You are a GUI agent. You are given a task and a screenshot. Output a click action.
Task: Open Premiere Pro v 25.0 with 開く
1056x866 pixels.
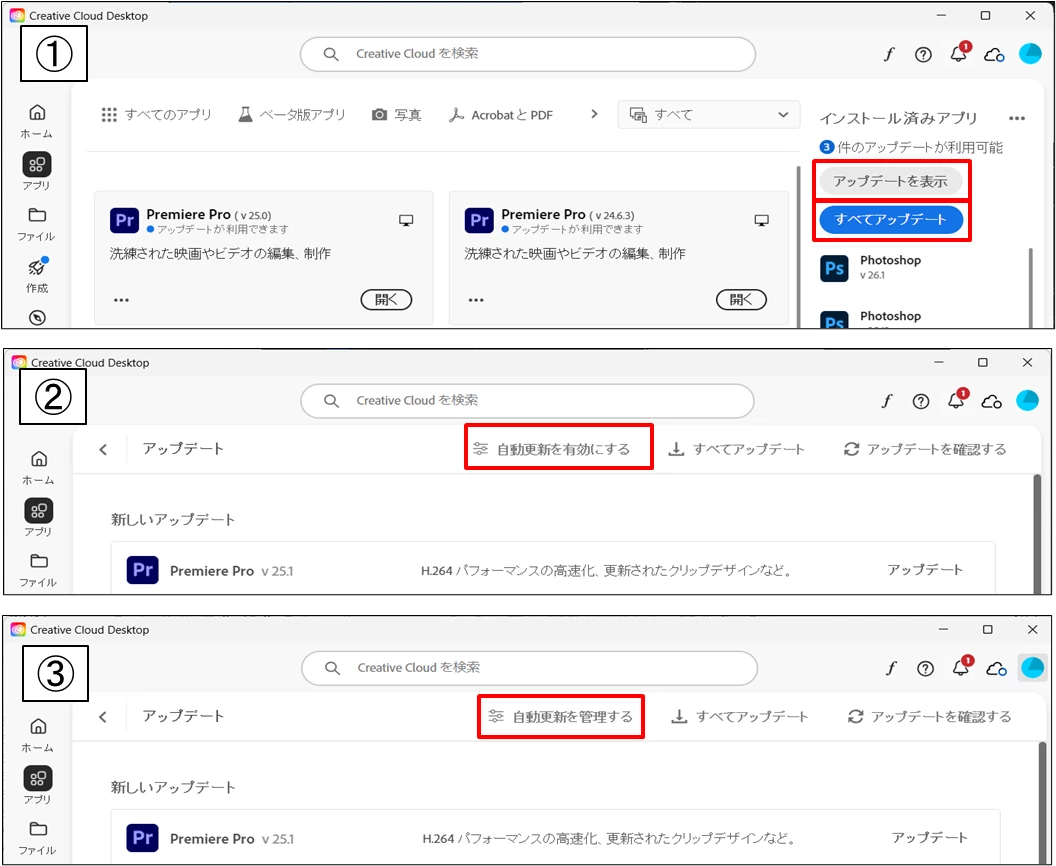coord(387,300)
